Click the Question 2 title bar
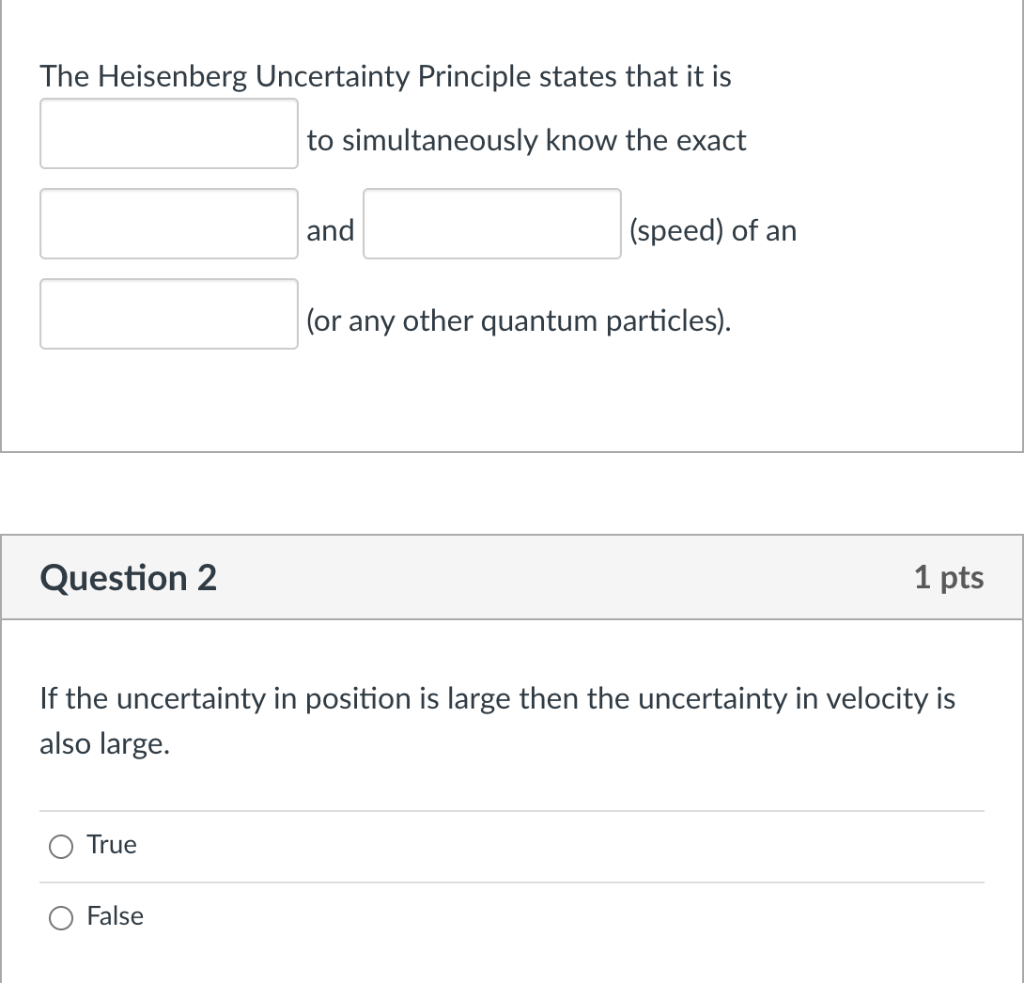The width and height of the screenshot is (1024, 983). pos(512,577)
